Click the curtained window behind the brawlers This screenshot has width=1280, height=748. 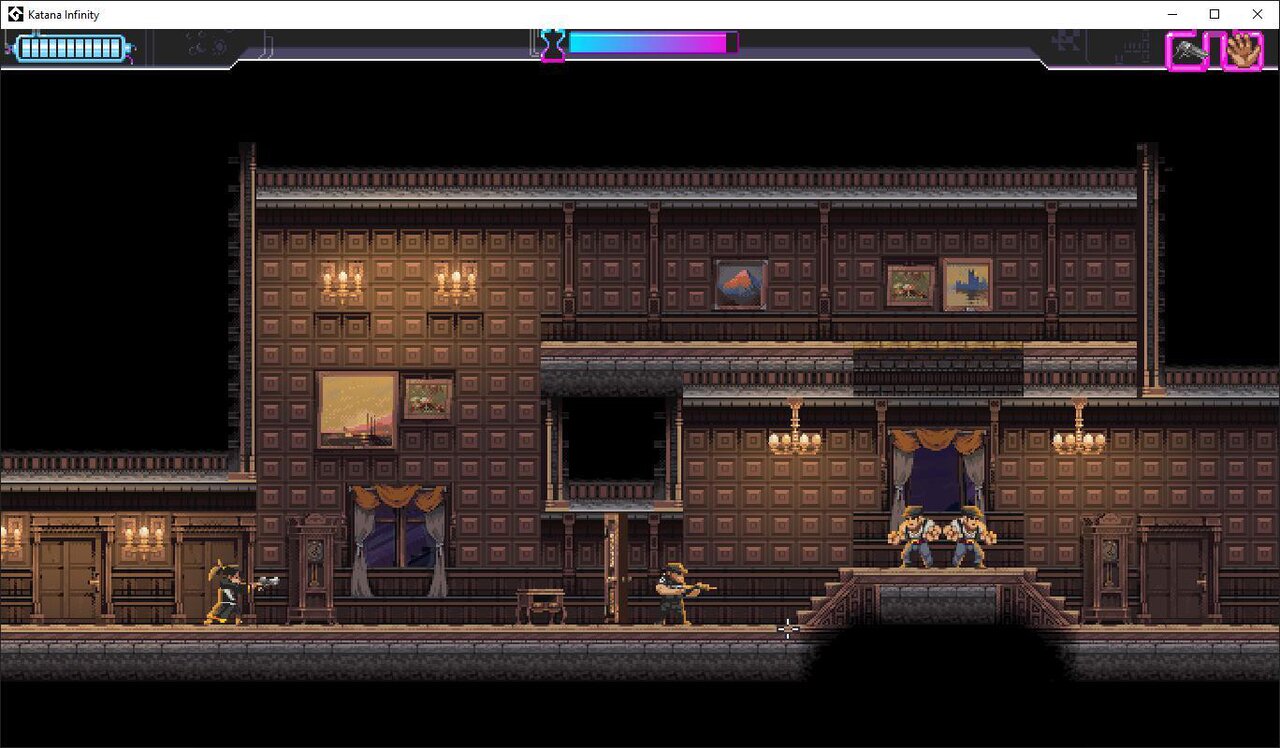(x=938, y=480)
